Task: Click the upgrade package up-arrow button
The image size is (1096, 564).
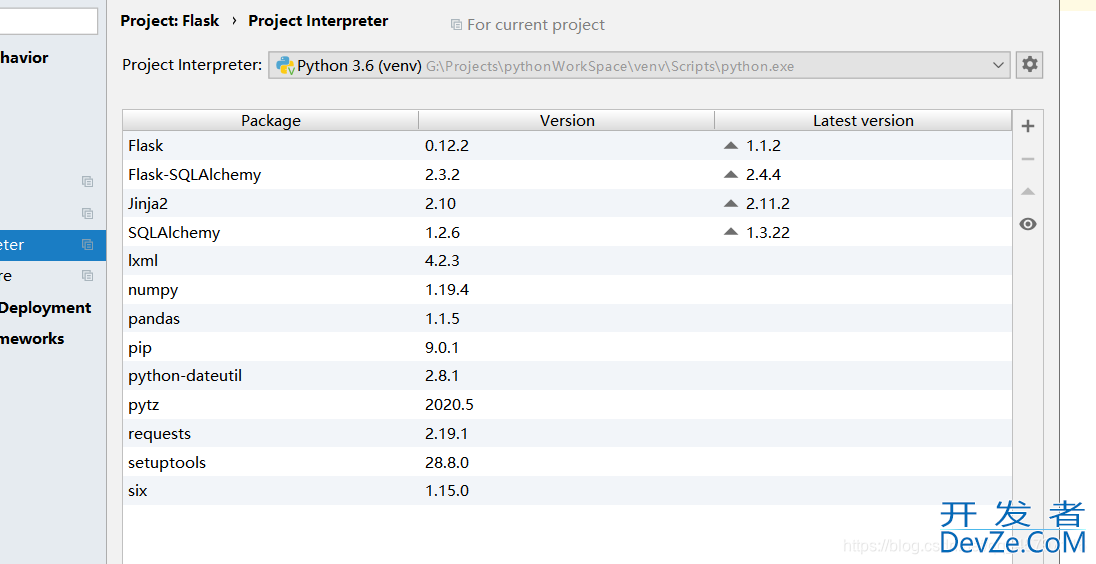Action: point(1028,191)
